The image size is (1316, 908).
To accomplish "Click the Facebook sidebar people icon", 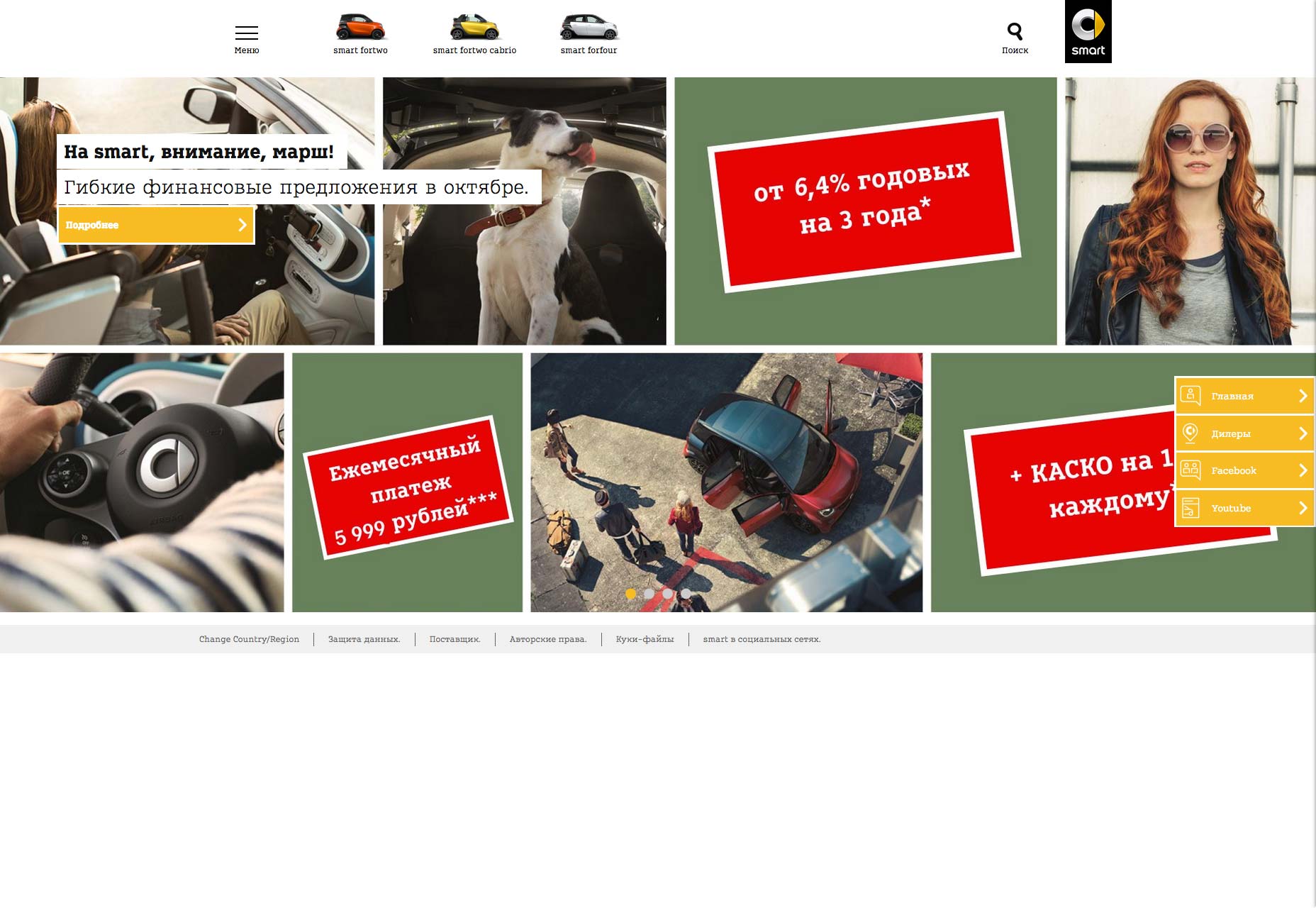I will (1190, 470).
